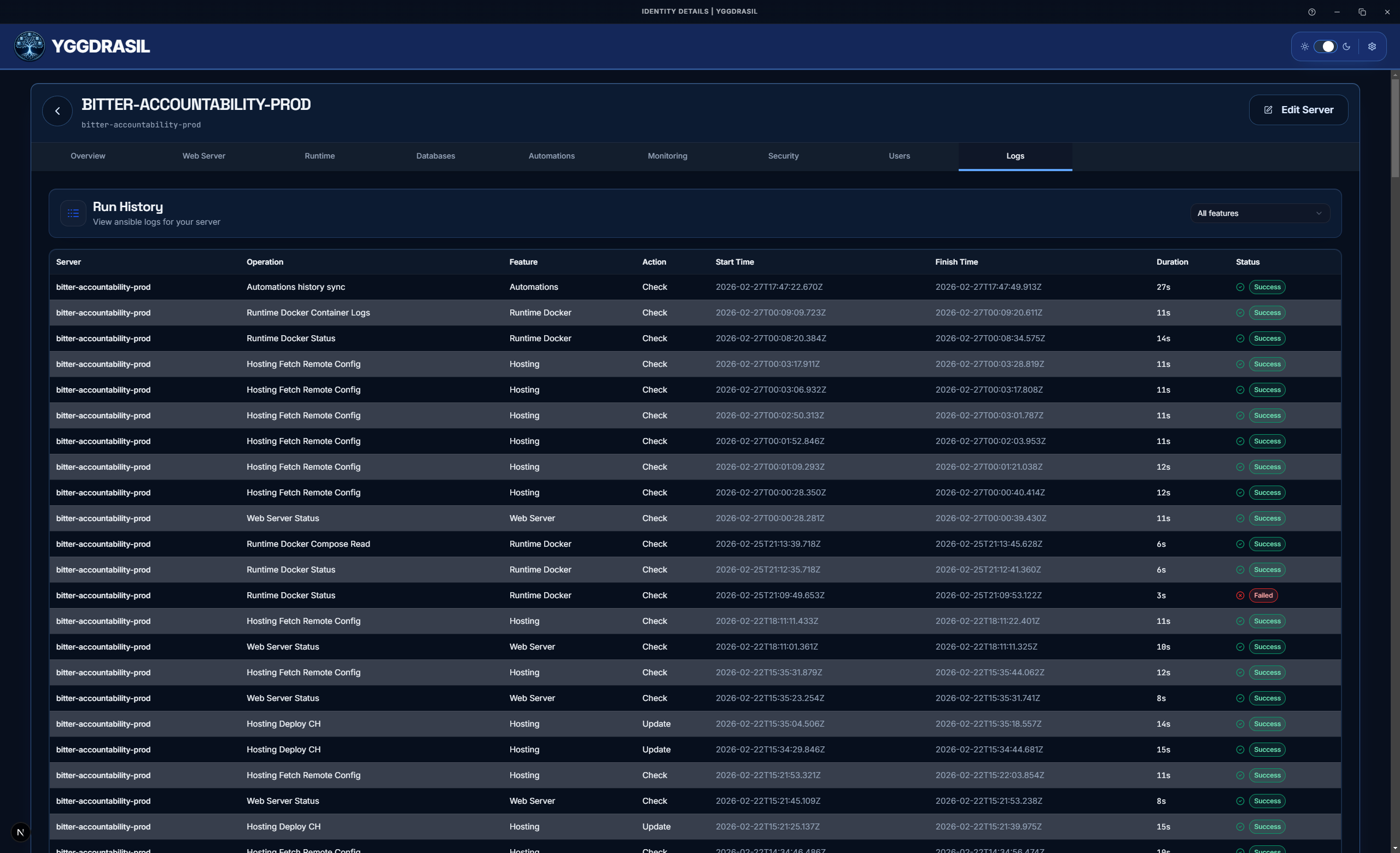Enable dark mode via the moon icon

tap(1347, 46)
